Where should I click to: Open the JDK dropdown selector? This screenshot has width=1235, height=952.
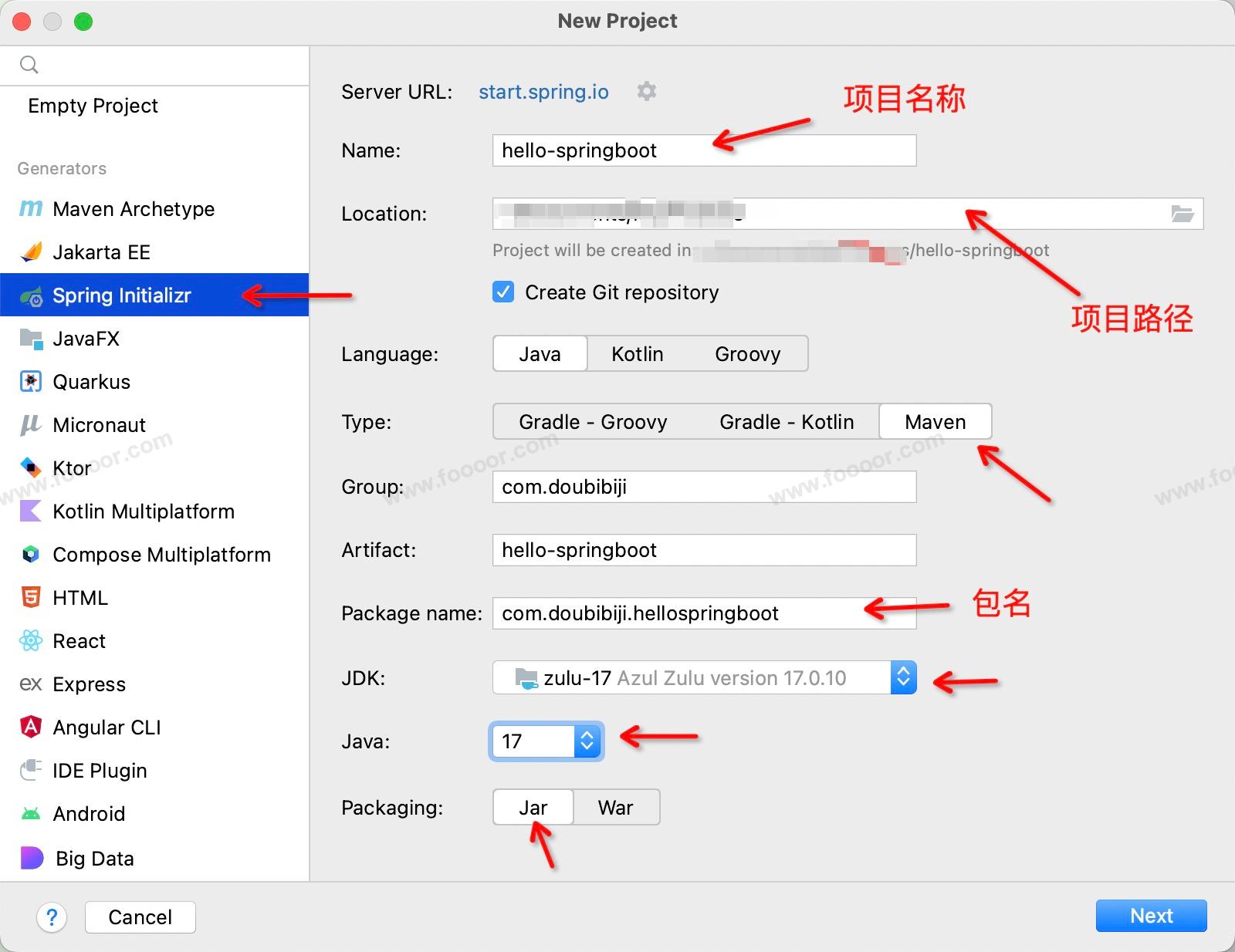tap(902, 678)
